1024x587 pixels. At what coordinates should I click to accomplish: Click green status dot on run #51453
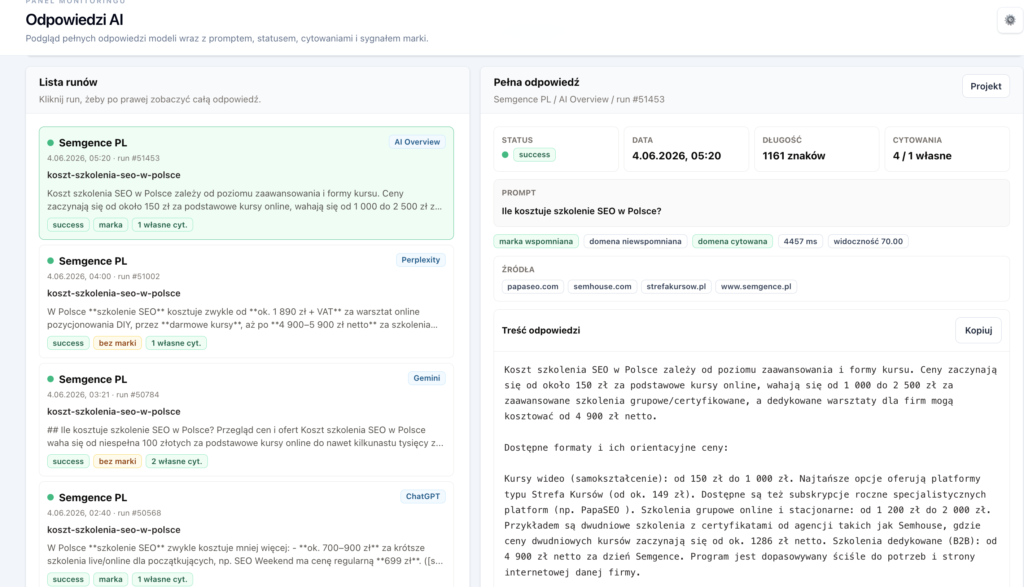50,142
